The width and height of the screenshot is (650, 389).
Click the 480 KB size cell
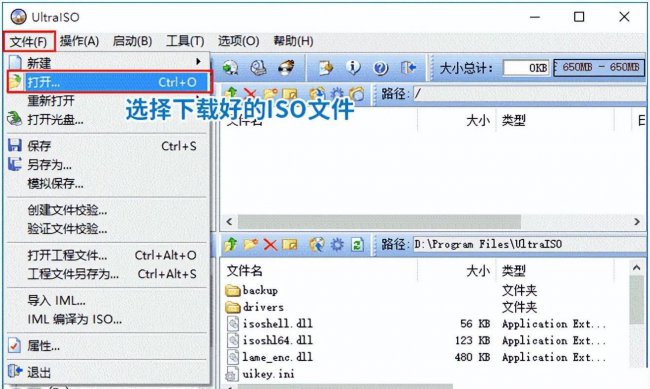pyautogui.click(x=472, y=357)
